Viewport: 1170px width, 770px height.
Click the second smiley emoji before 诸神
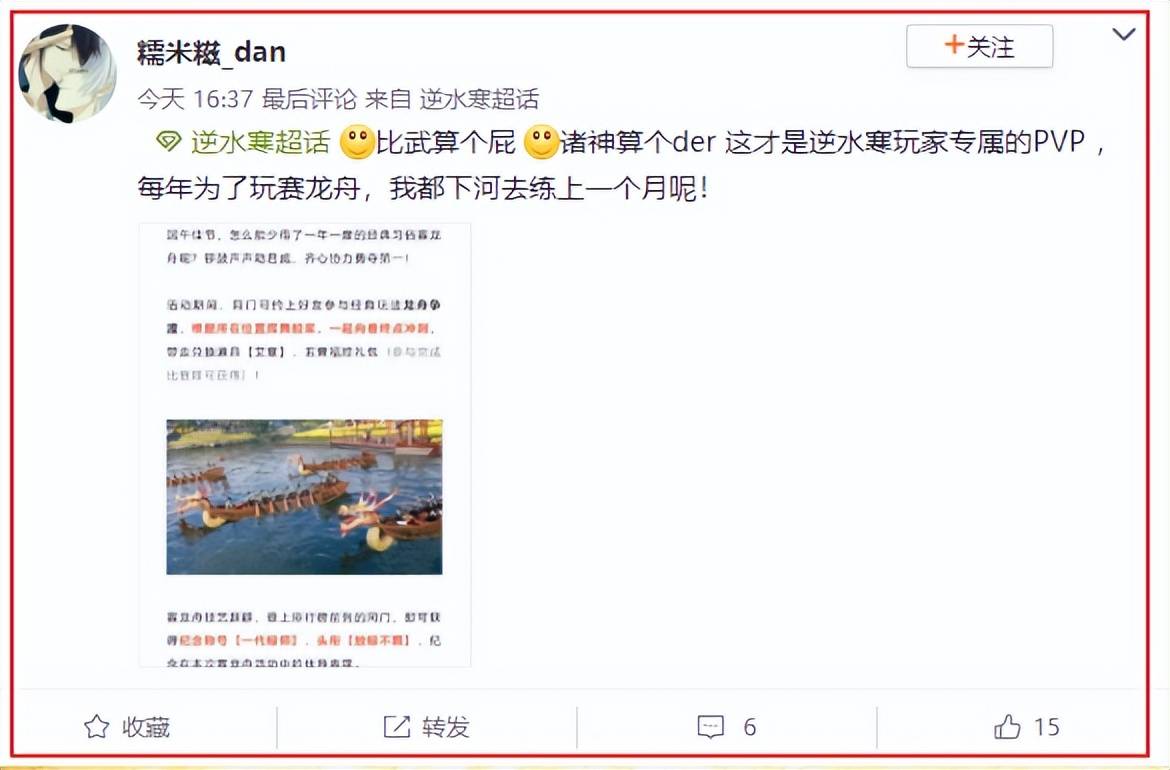(542, 142)
